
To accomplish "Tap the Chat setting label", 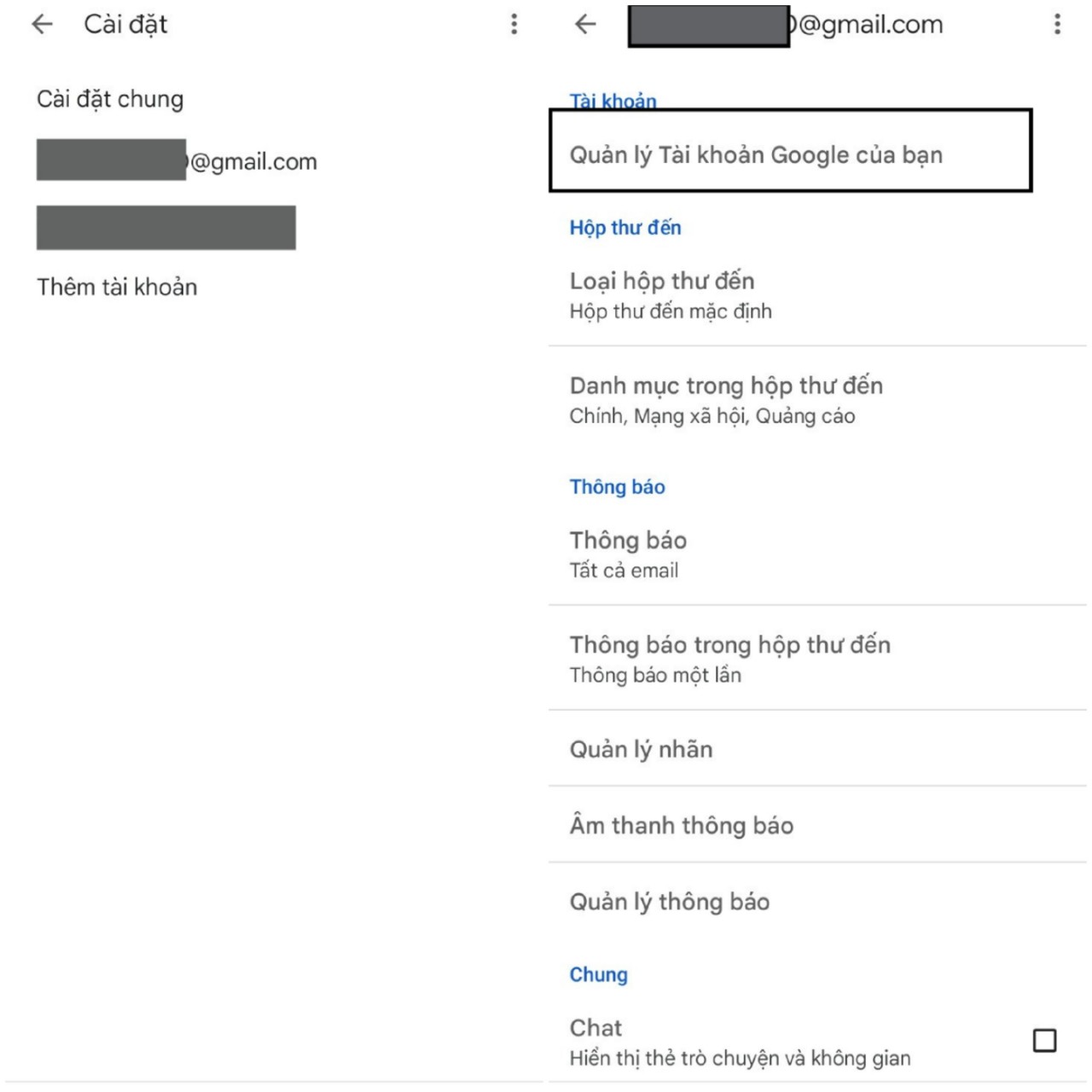I will (x=595, y=1027).
